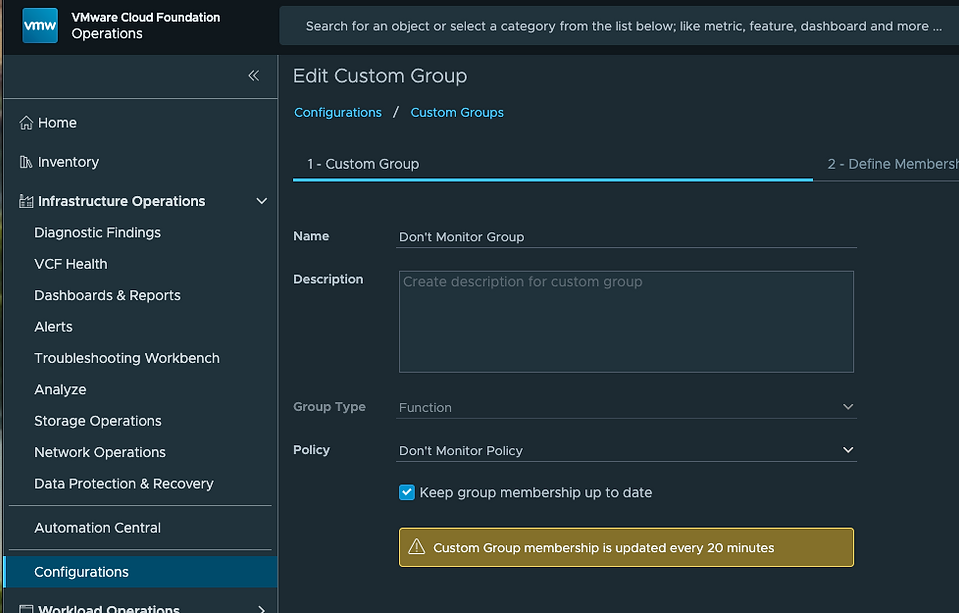Click the Name field with Don't Monitor Group
The height and width of the screenshot is (613, 959).
(x=626, y=237)
